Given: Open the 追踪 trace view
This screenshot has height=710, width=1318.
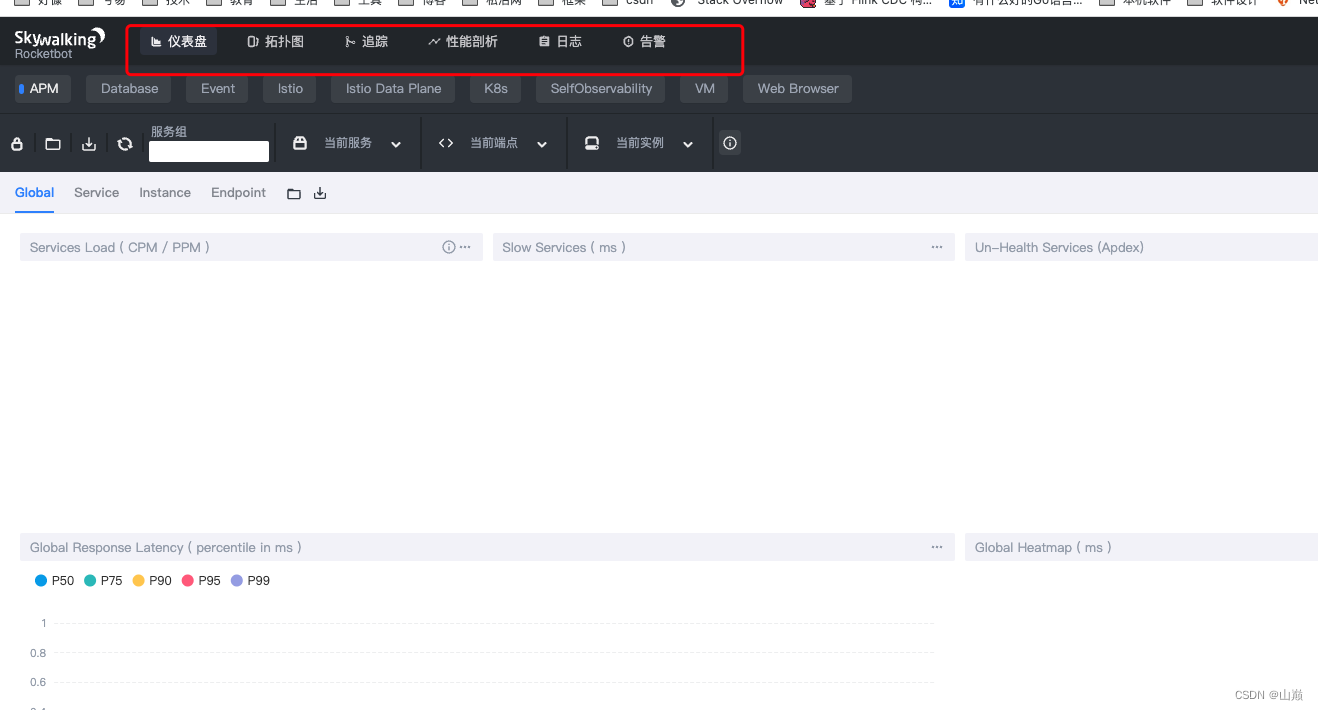Looking at the screenshot, I should [x=366, y=41].
